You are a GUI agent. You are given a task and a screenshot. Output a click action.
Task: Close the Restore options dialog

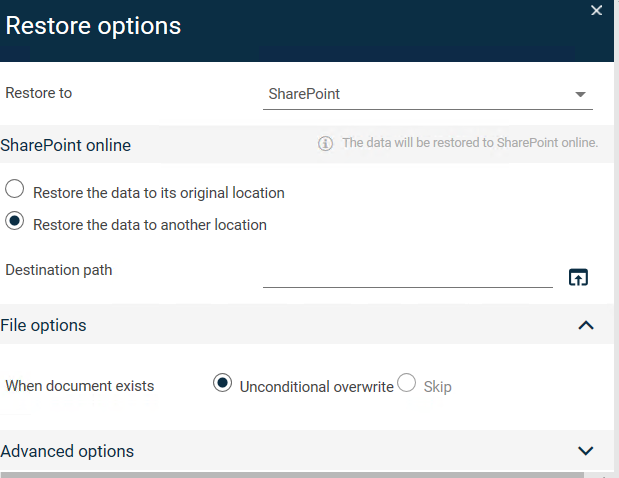coord(596,11)
